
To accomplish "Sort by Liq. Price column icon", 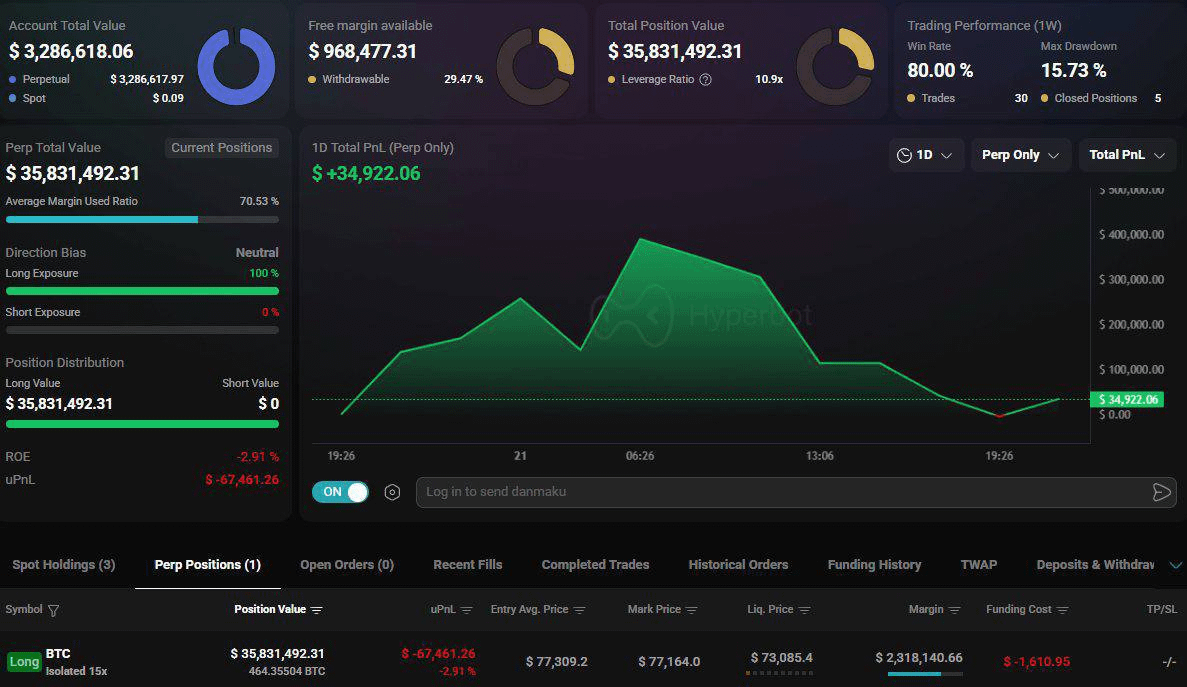I will coord(804,610).
